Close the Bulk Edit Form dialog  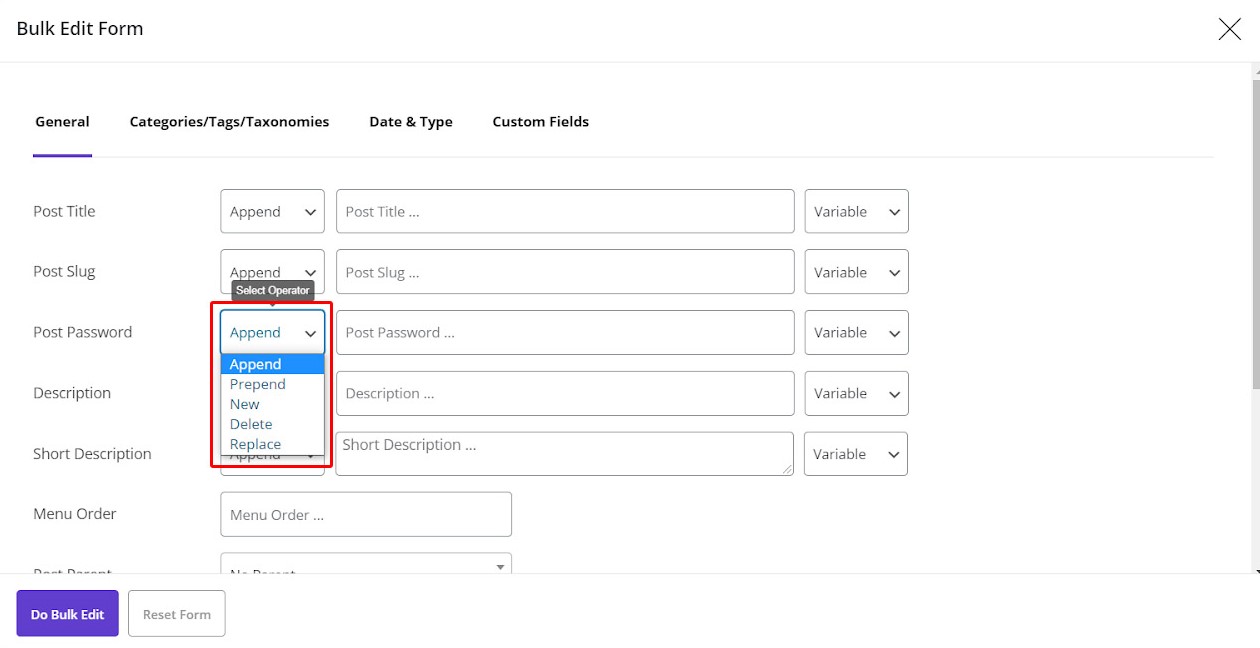click(1229, 29)
